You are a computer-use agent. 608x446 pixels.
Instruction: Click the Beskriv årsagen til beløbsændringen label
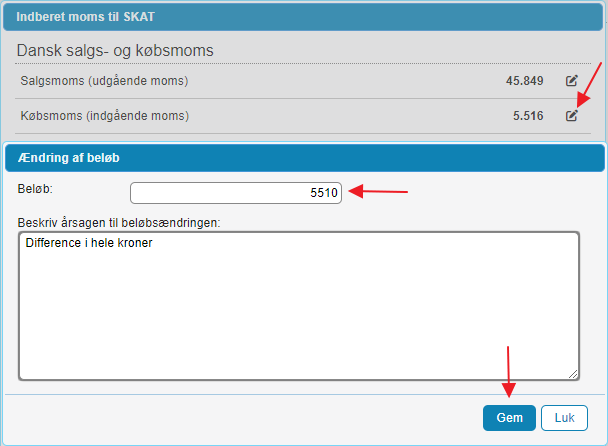[119, 223]
